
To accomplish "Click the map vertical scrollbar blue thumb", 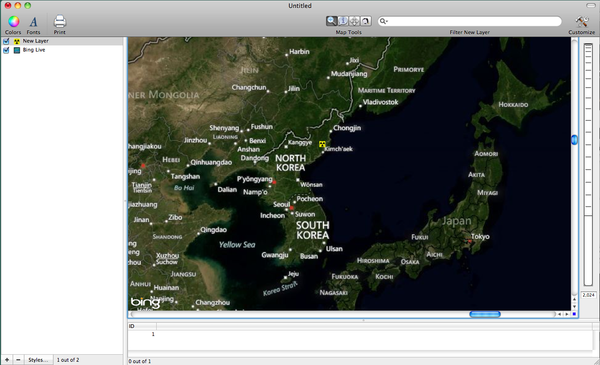I will coord(574,140).
